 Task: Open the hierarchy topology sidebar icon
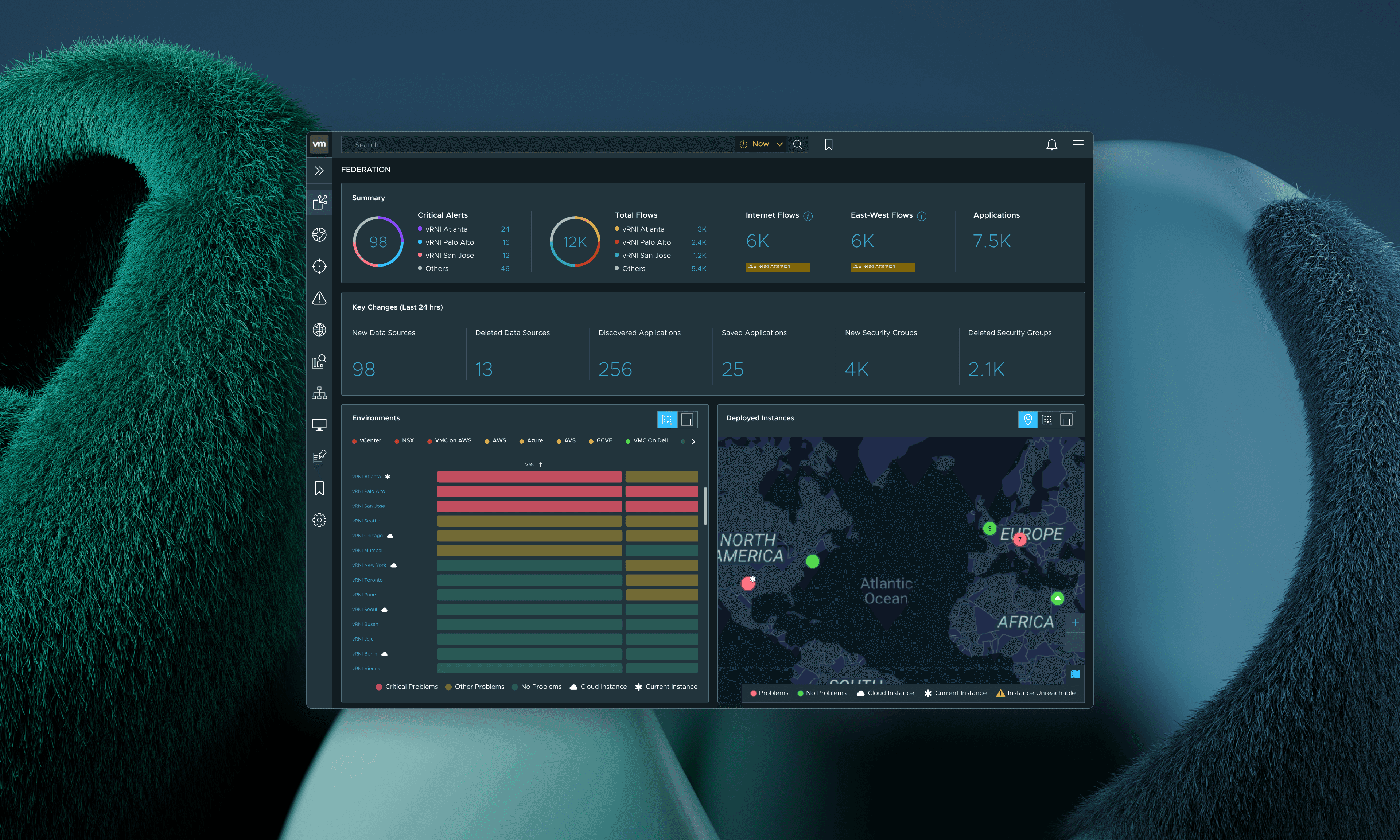(319, 393)
